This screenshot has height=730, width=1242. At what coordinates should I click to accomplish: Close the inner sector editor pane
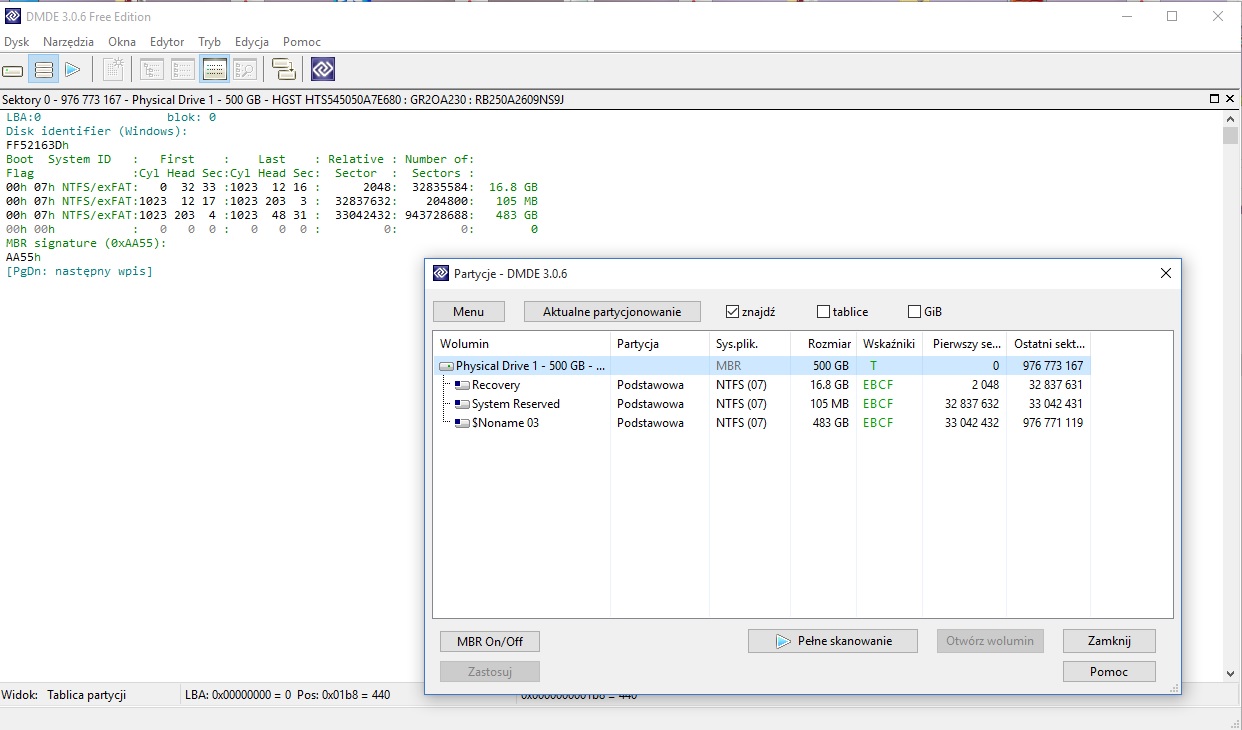1231,99
